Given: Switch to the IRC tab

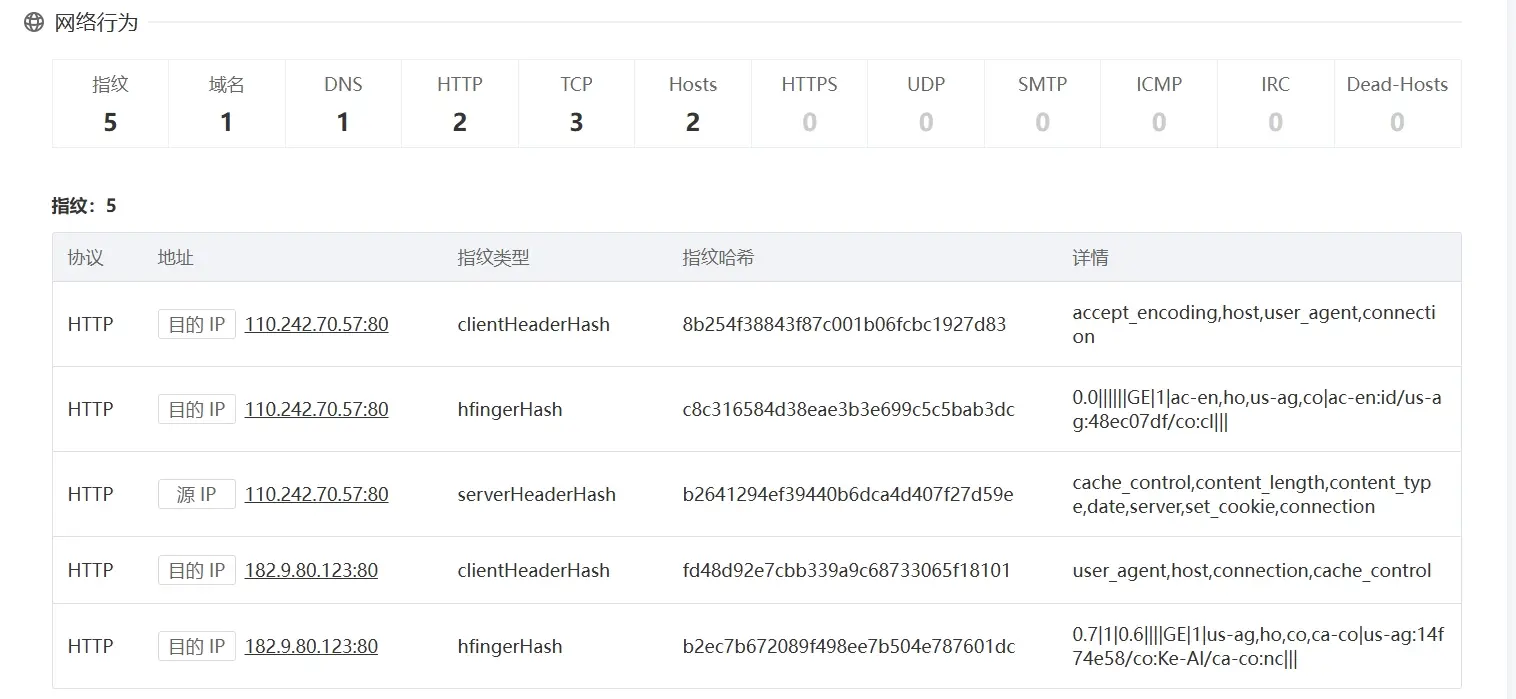Looking at the screenshot, I should point(1275,103).
